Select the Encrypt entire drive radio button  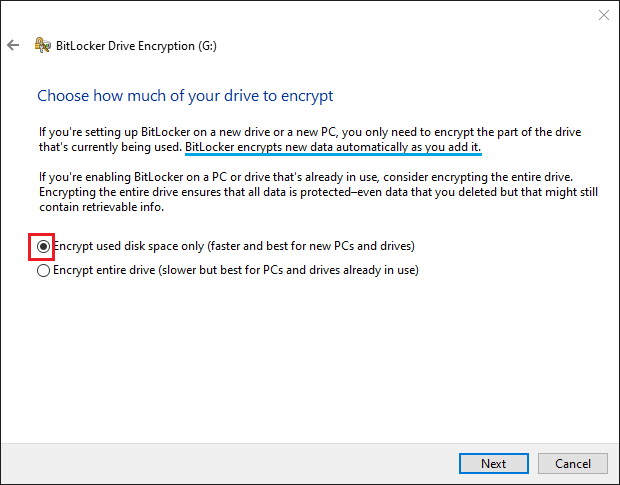(43, 270)
